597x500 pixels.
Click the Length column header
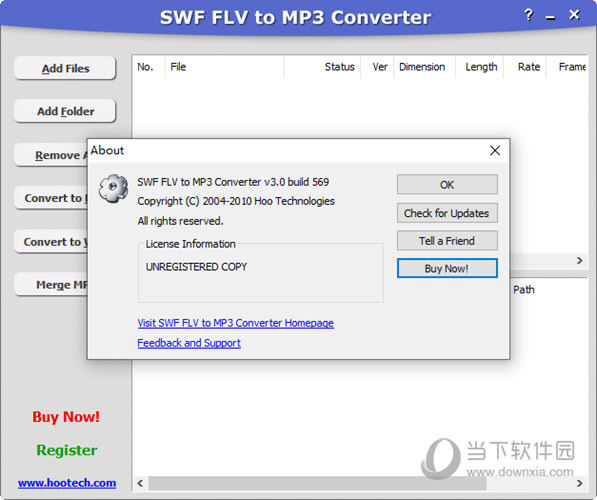coord(479,67)
